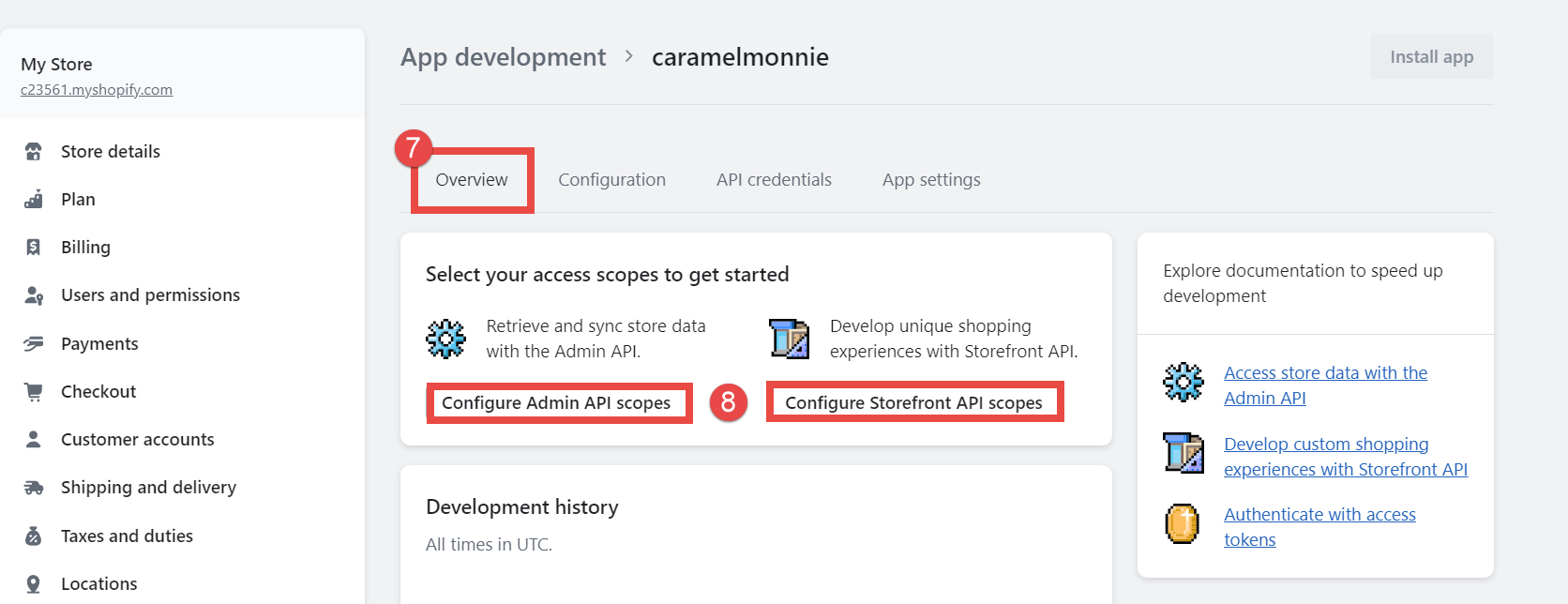Click the Shipping and delivery truck icon
This screenshot has width=1568, height=604.
tap(34, 488)
